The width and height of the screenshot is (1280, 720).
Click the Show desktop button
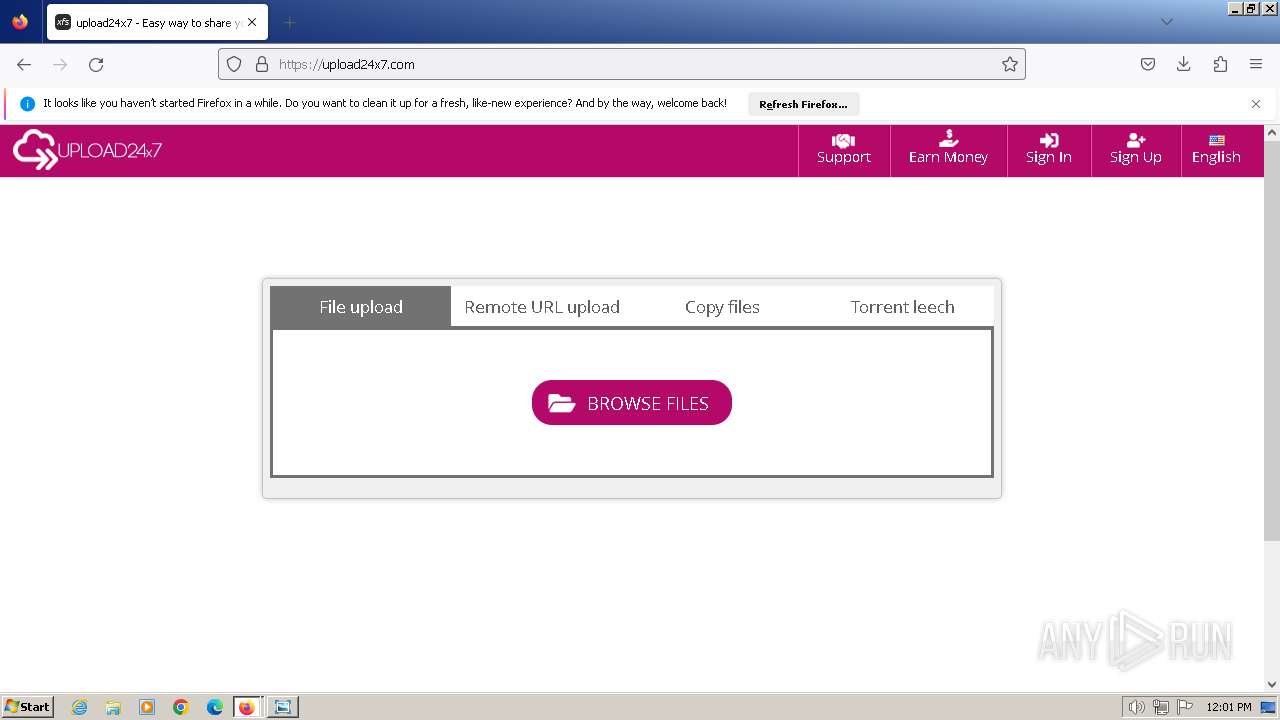(x=1269, y=707)
